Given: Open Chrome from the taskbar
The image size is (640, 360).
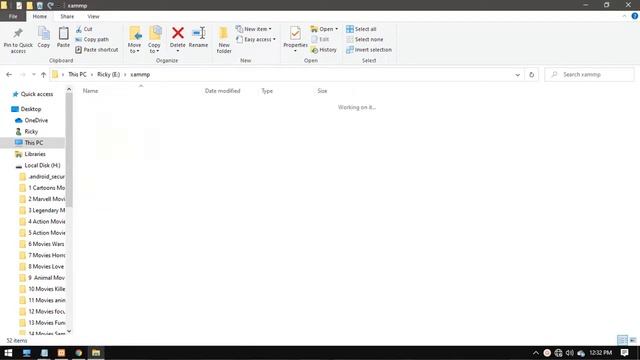Looking at the screenshot, I should (78, 353).
